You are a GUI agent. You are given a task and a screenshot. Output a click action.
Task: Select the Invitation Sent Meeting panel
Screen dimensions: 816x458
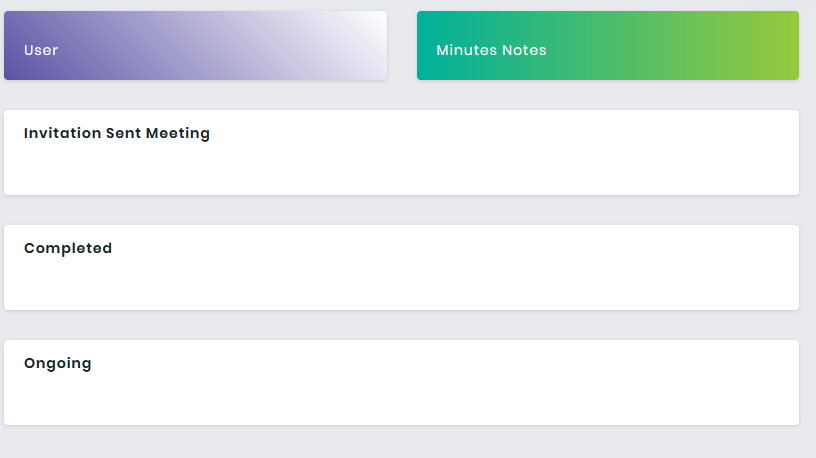(401, 152)
